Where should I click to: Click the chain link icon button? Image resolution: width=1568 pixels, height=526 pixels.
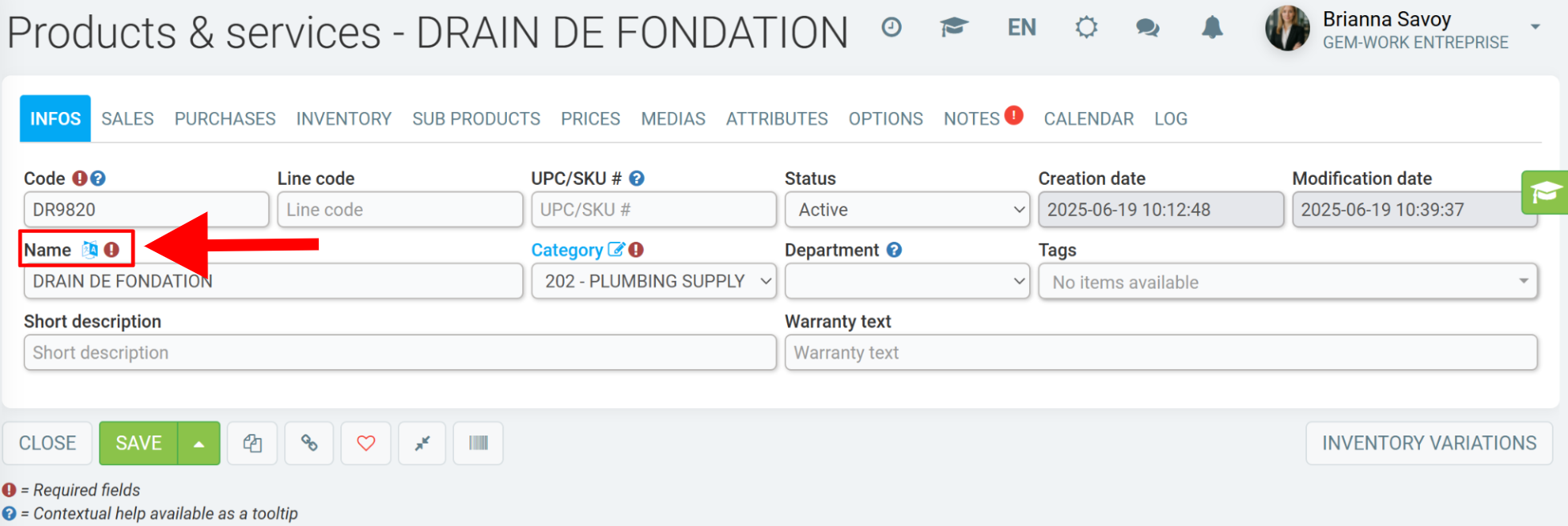tap(309, 443)
